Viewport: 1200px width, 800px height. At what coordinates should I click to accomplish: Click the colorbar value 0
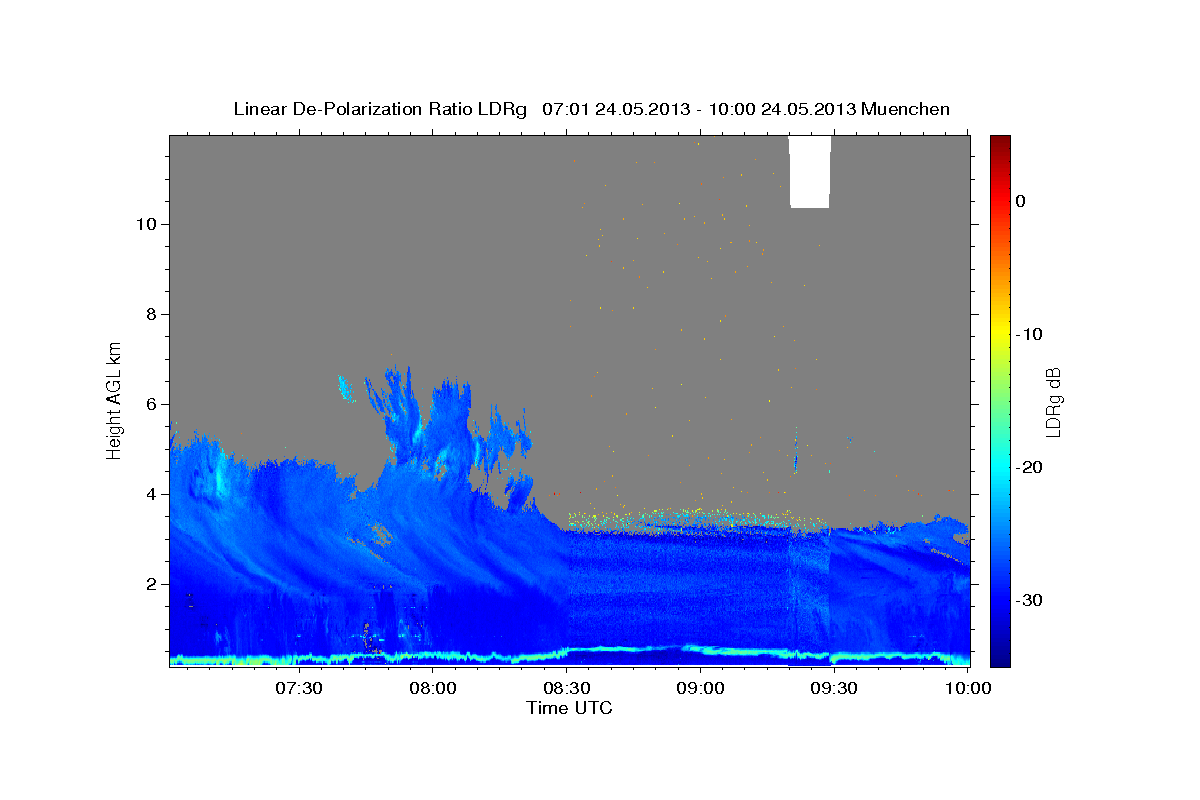click(x=1020, y=201)
